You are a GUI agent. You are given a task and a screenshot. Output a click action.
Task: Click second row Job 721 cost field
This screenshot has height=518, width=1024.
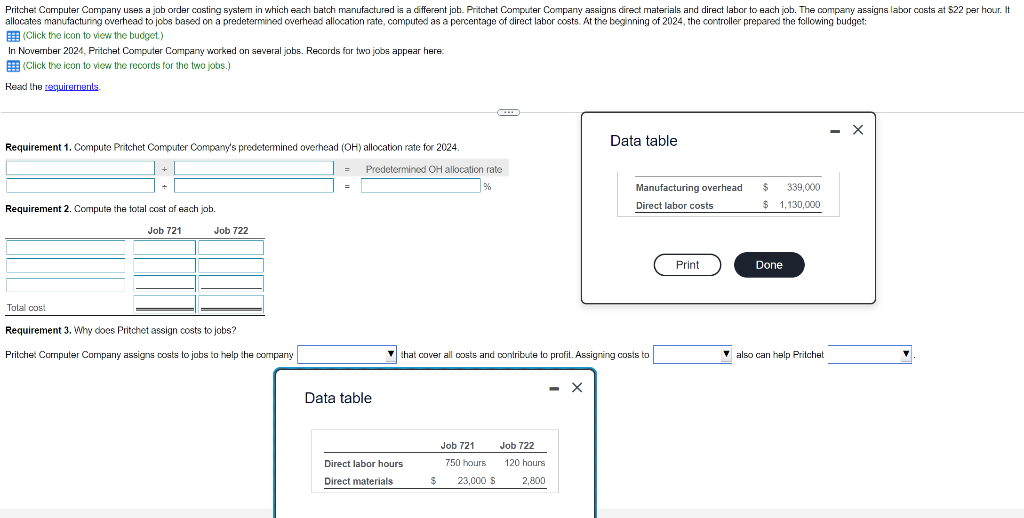(165, 265)
